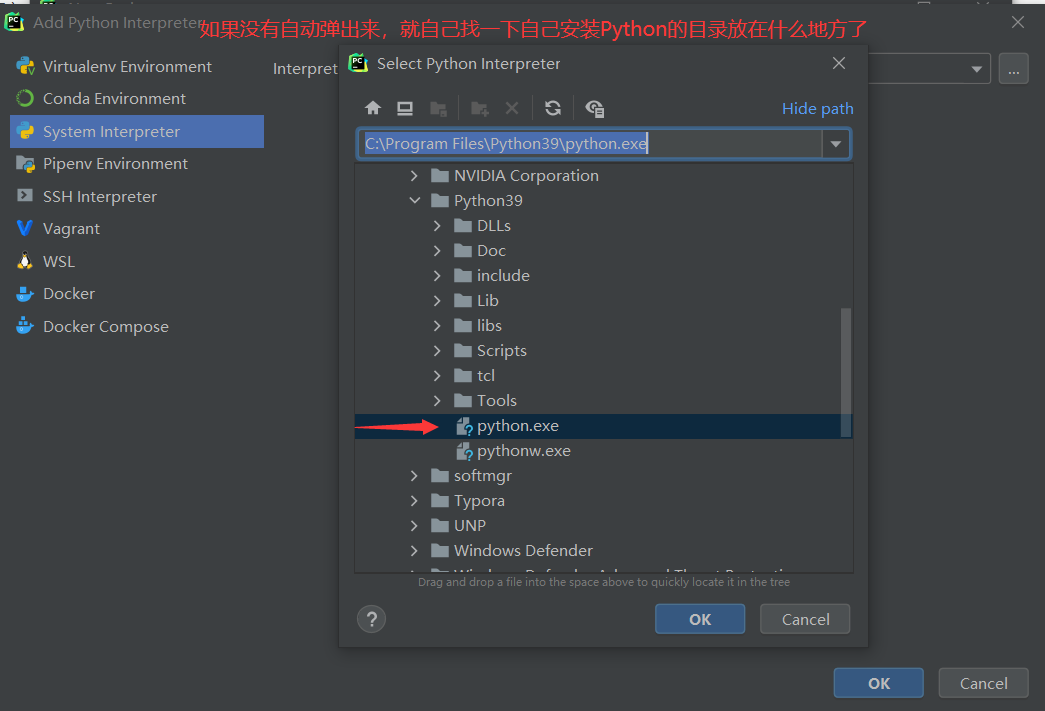Click the WSL penguin icon
This screenshot has height=711, width=1045.
point(25,261)
